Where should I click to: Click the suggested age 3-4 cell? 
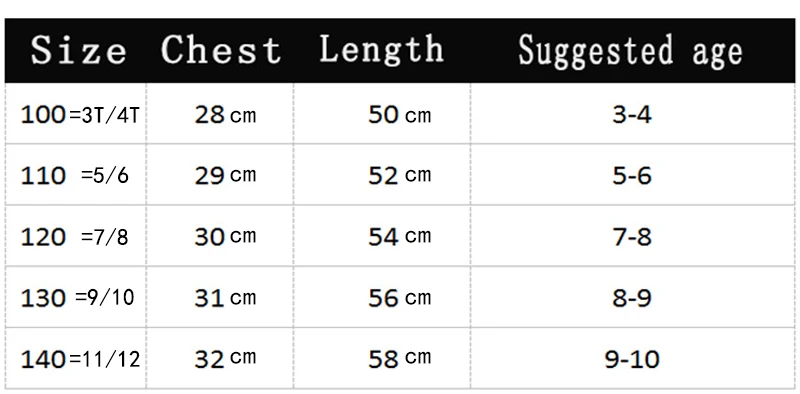tap(632, 115)
